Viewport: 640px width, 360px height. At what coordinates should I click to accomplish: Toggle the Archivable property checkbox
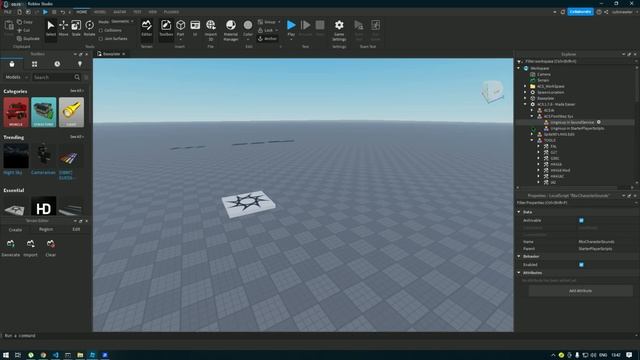point(581,220)
